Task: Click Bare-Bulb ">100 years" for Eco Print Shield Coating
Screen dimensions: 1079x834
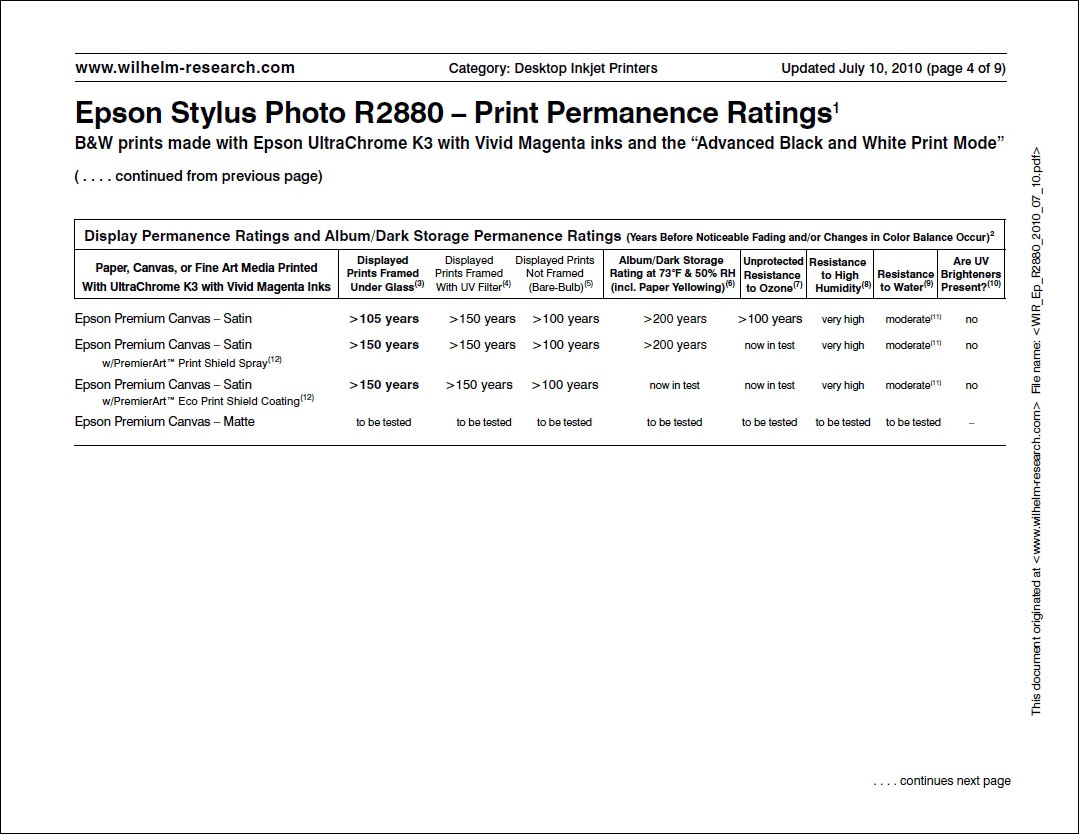Action: click(565, 385)
